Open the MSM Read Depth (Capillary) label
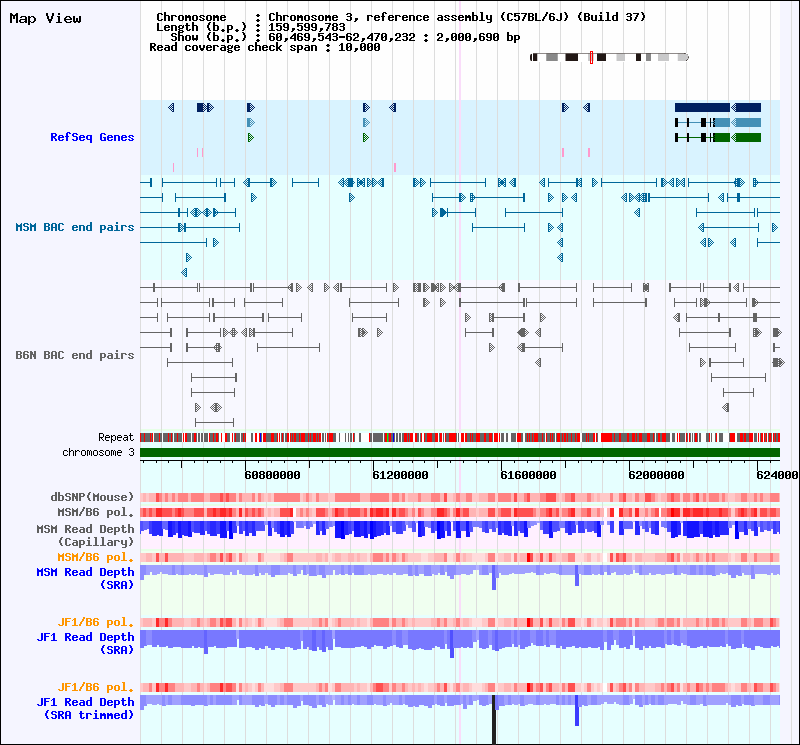The width and height of the screenshot is (800, 745). pos(85,535)
